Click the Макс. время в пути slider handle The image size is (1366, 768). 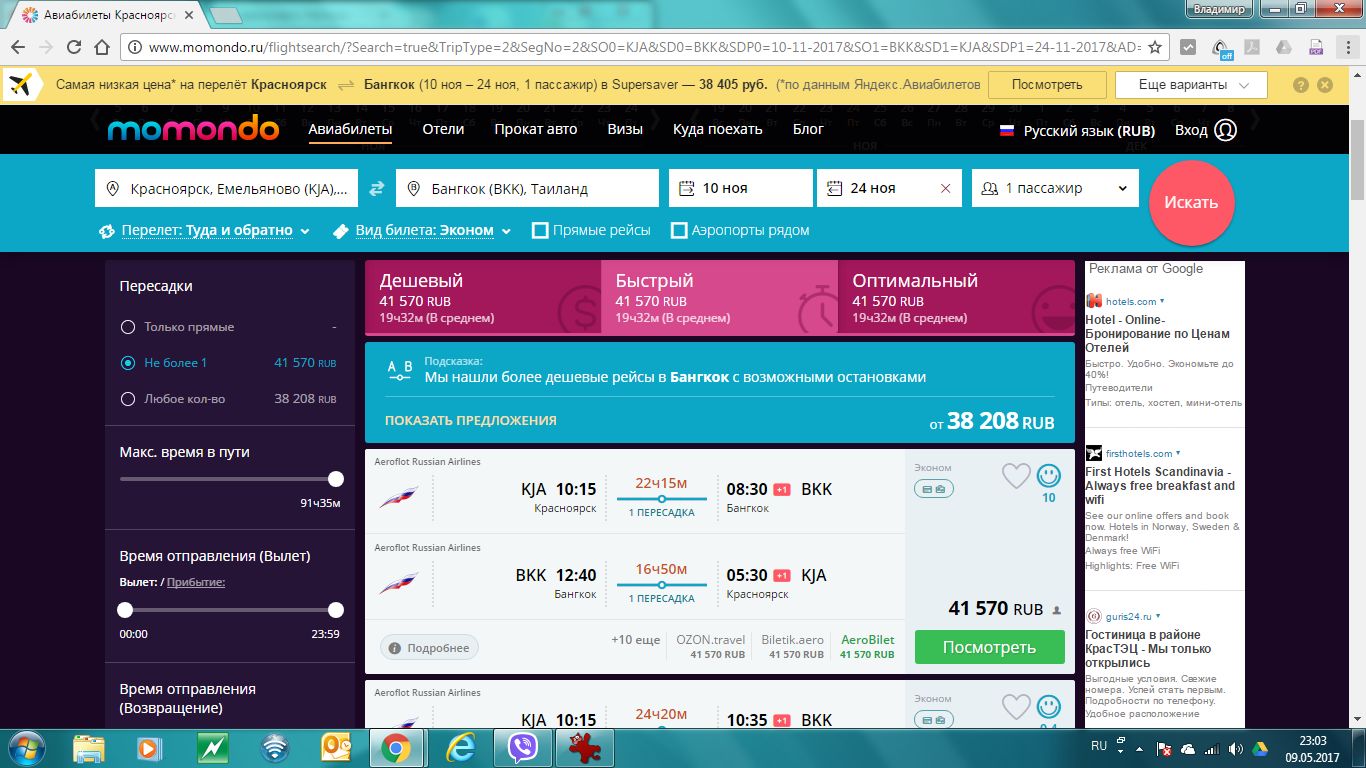click(x=336, y=479)
